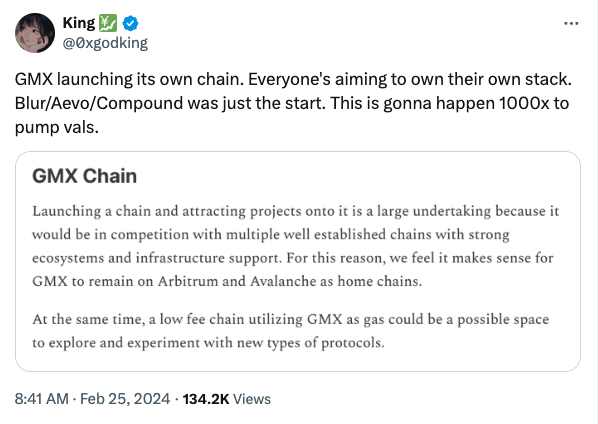Click the 8:41 AM timestamp
Screen dimensions: 598x424
click(42, 399)
